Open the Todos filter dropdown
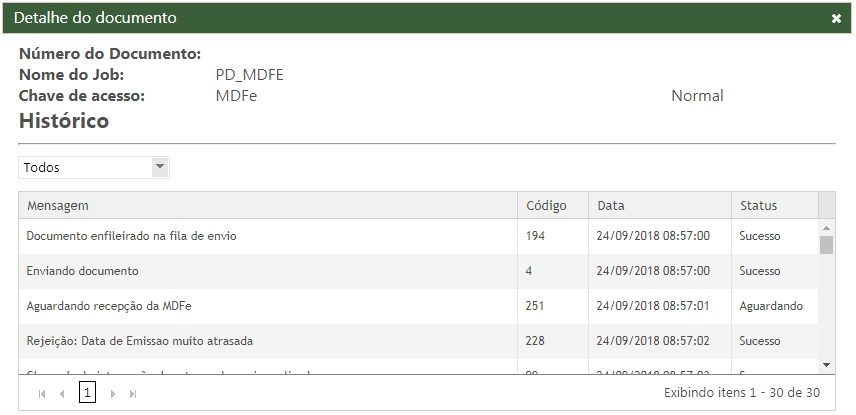Screen dimensions: 856x415 [85, 168]
